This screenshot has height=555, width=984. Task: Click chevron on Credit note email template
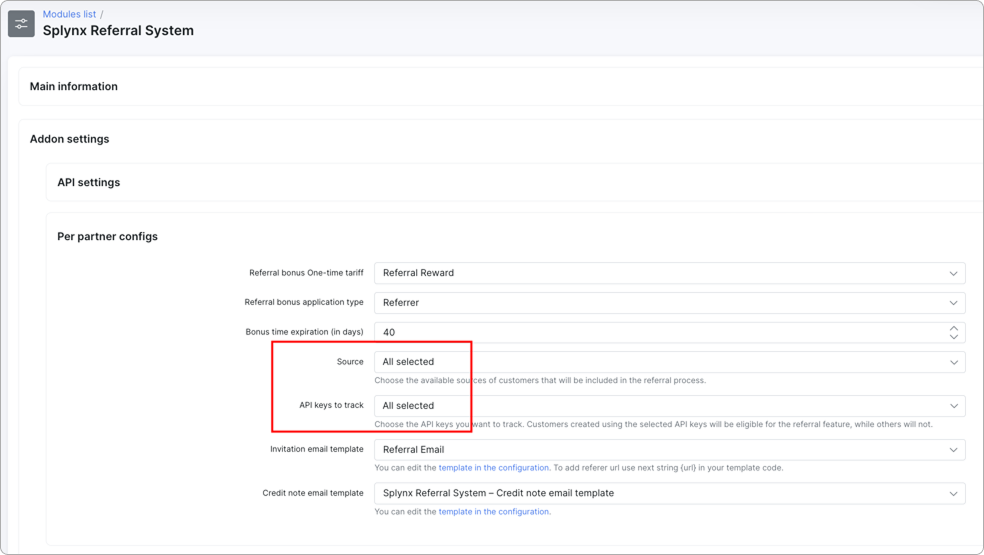pos(953,493)
